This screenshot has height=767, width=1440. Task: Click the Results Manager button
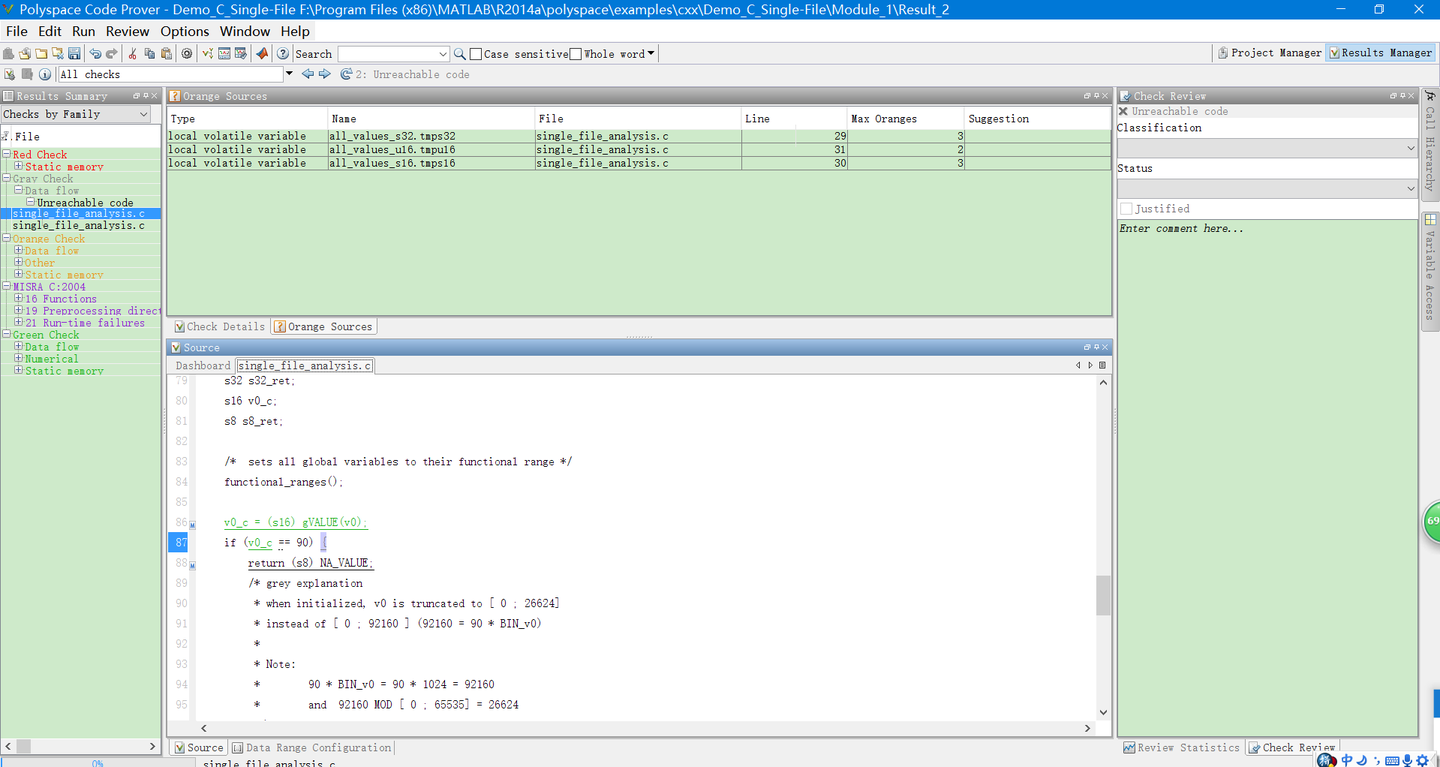[x=1380, y=53]
